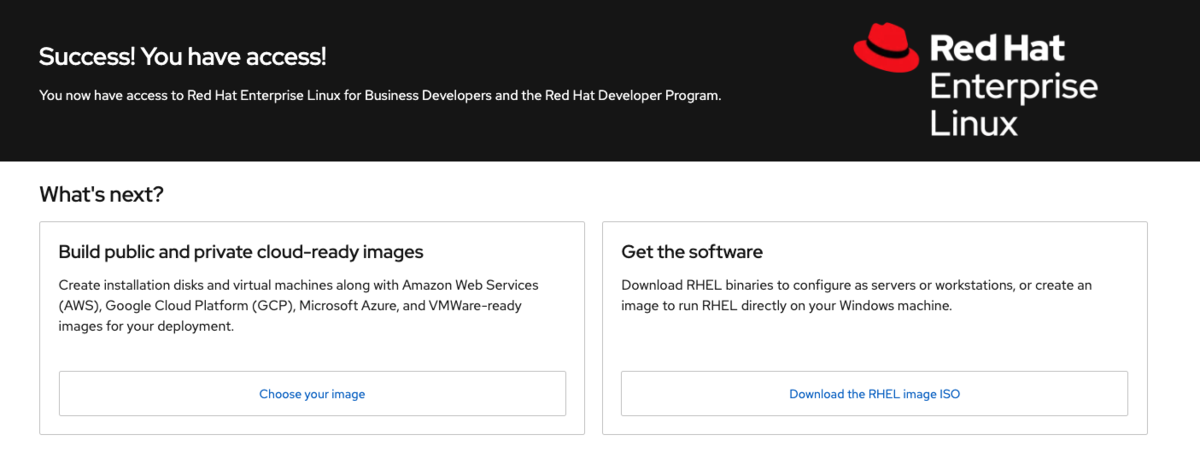The width and height of the screenshot is (1200, 470).
Task: Click the 'Create installation disks' description paragraph
Action: point(298,305)
